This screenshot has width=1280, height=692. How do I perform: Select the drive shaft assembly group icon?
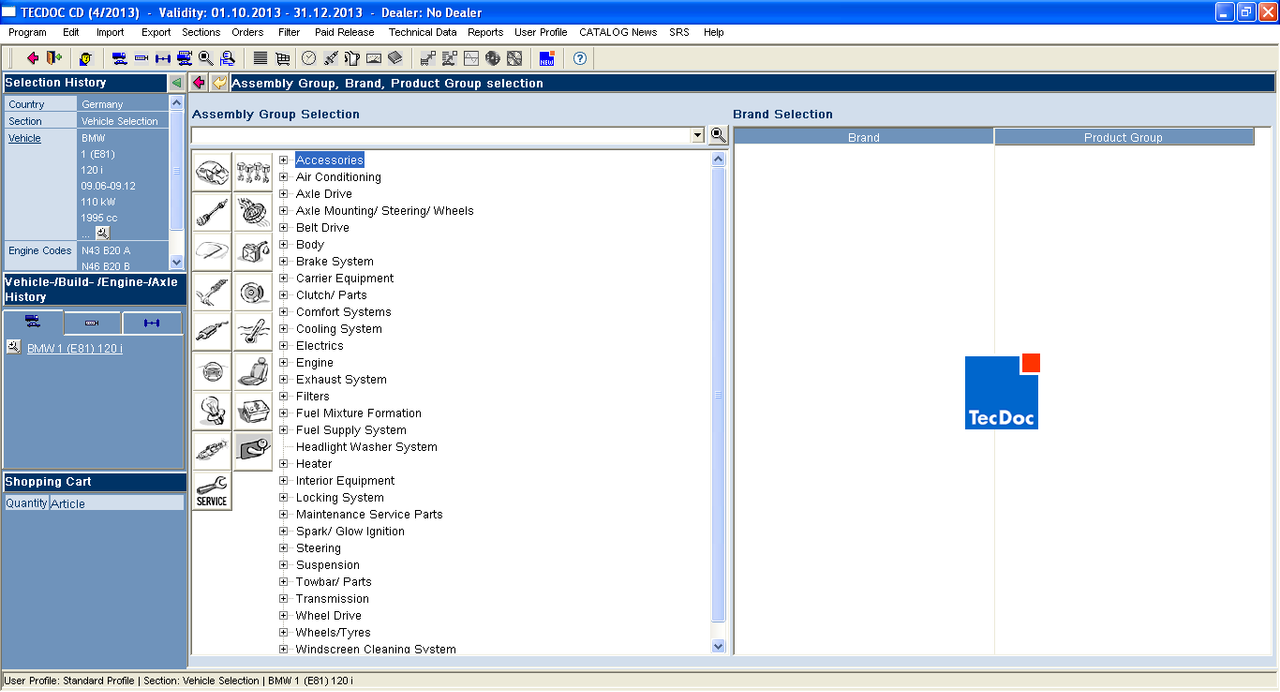[212, 211]
